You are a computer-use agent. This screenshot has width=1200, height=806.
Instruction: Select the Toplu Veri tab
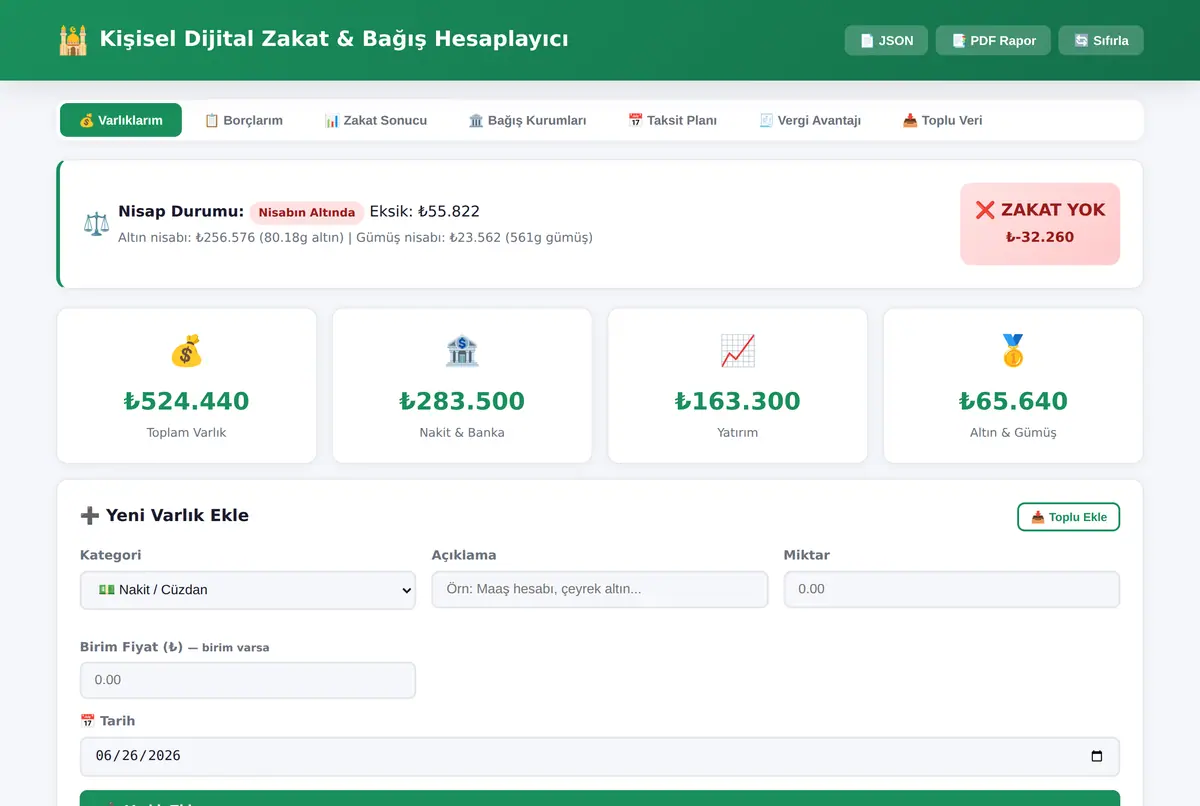click(942, 120)
